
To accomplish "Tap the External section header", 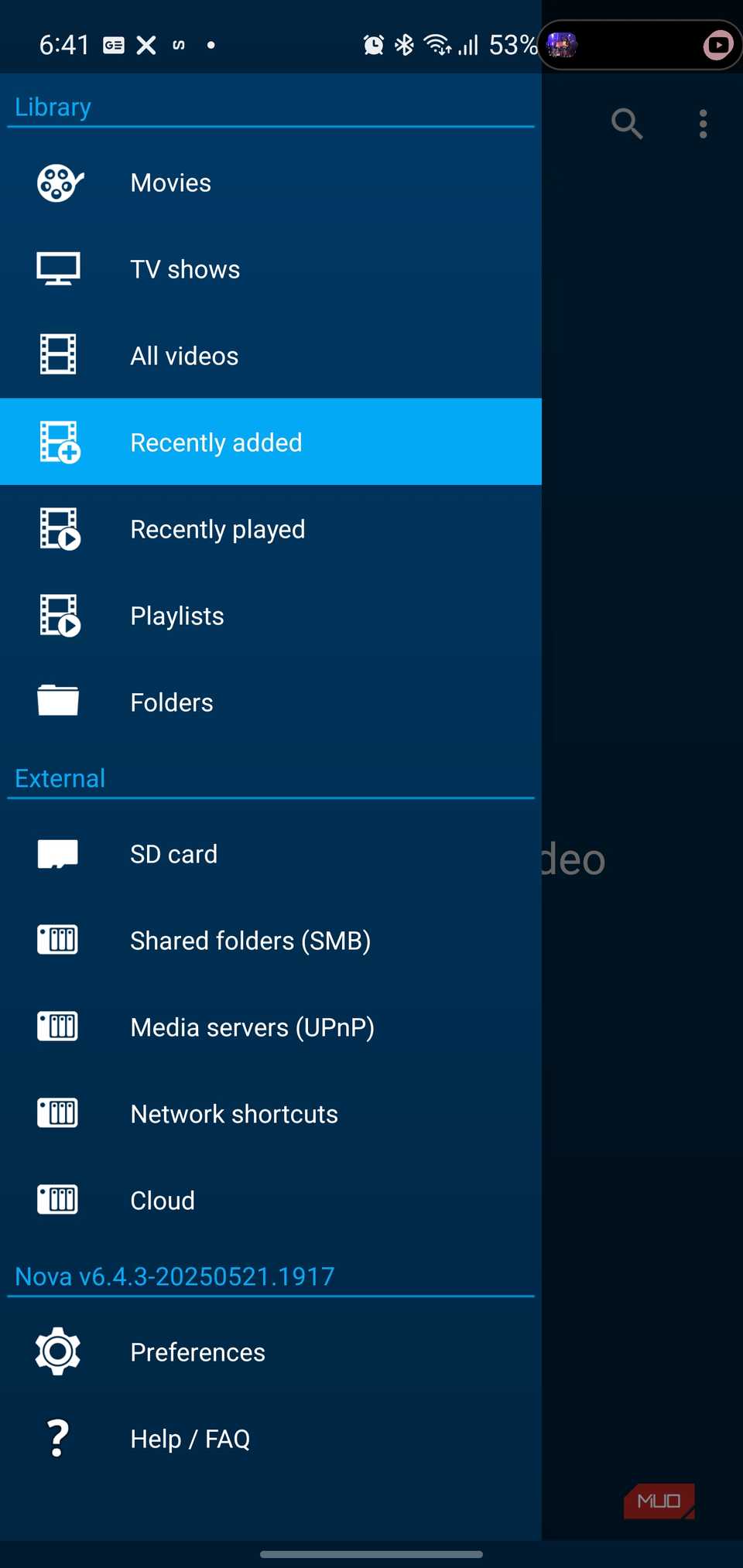I will [x=60, y=778].
